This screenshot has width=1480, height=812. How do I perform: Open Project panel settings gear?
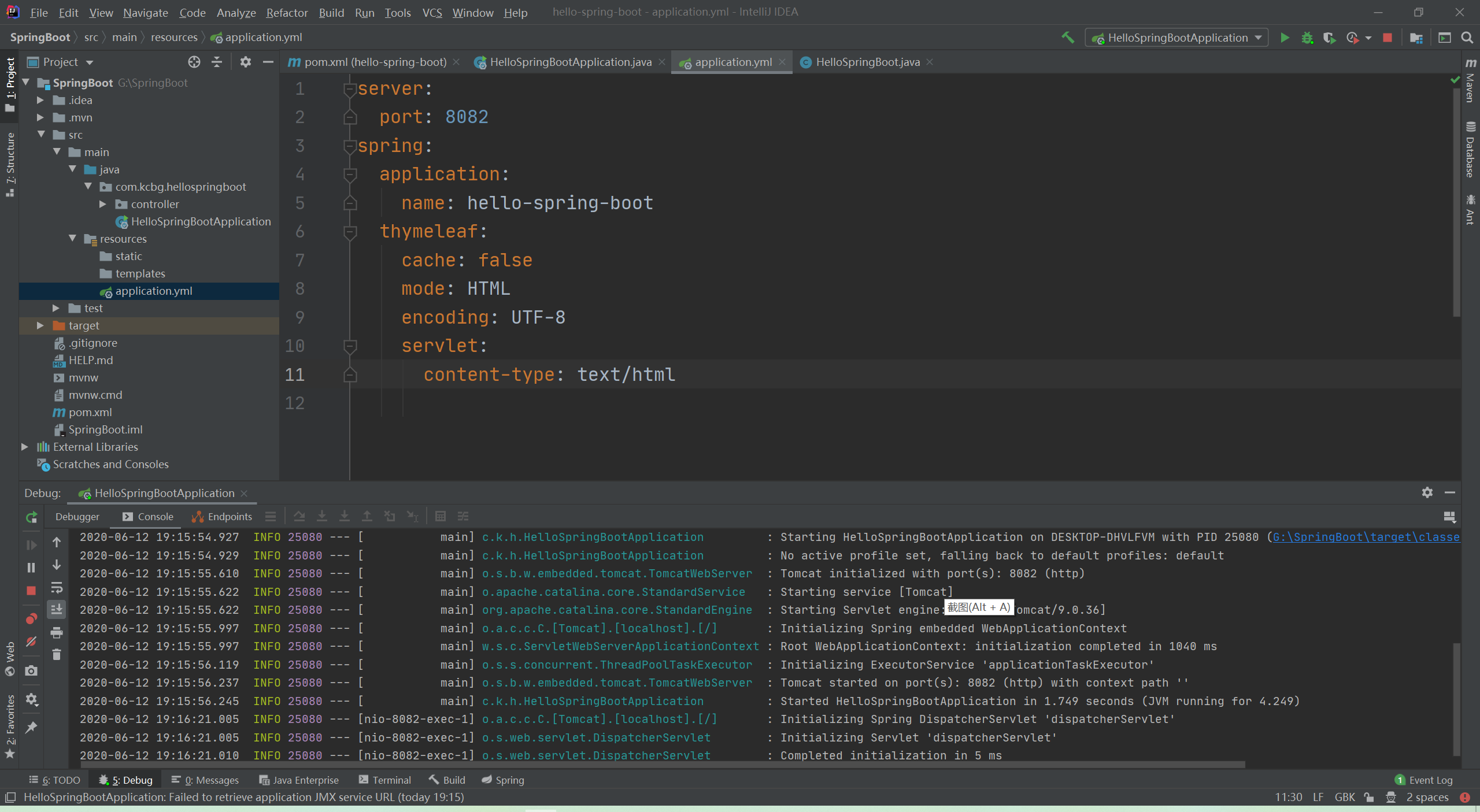[x=246, y=62]
